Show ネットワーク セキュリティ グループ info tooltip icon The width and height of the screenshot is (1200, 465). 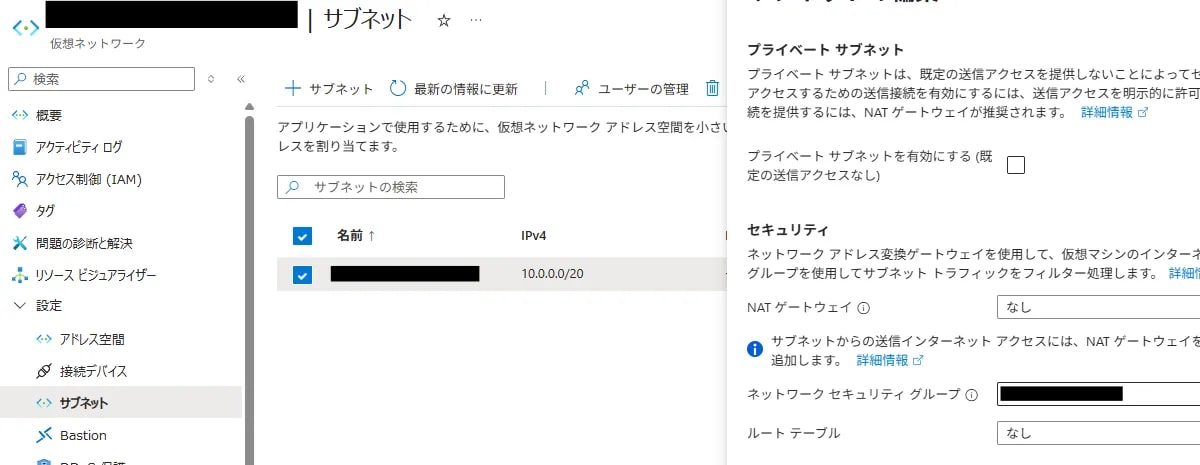coord(970,394)
